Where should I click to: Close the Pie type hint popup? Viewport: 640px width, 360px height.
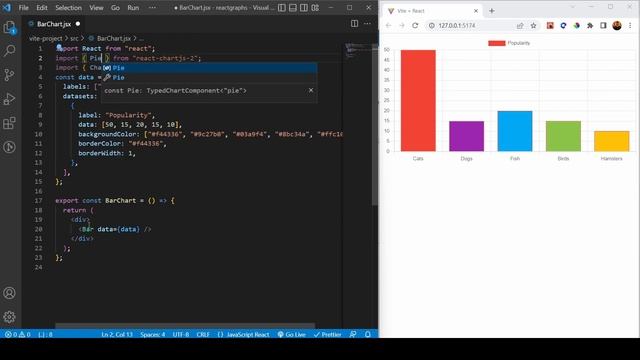(311, 90)
